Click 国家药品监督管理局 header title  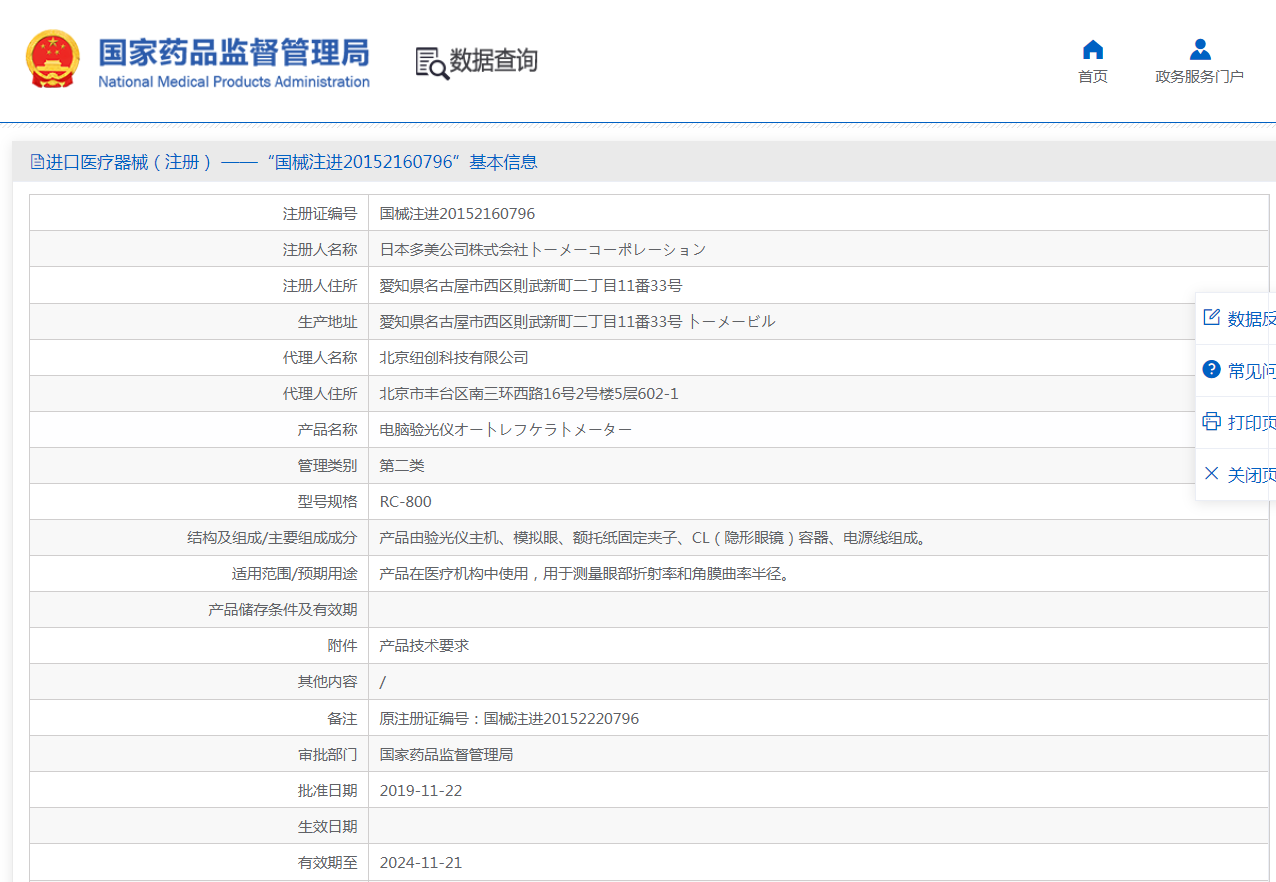tap(233, 52)
